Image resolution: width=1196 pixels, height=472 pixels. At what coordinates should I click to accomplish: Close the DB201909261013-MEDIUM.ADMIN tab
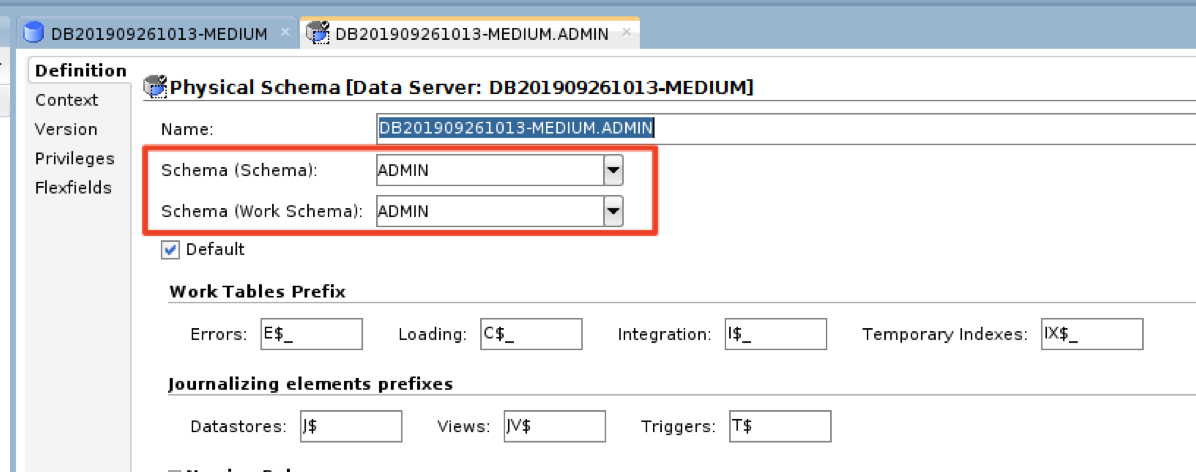point(626,33)
